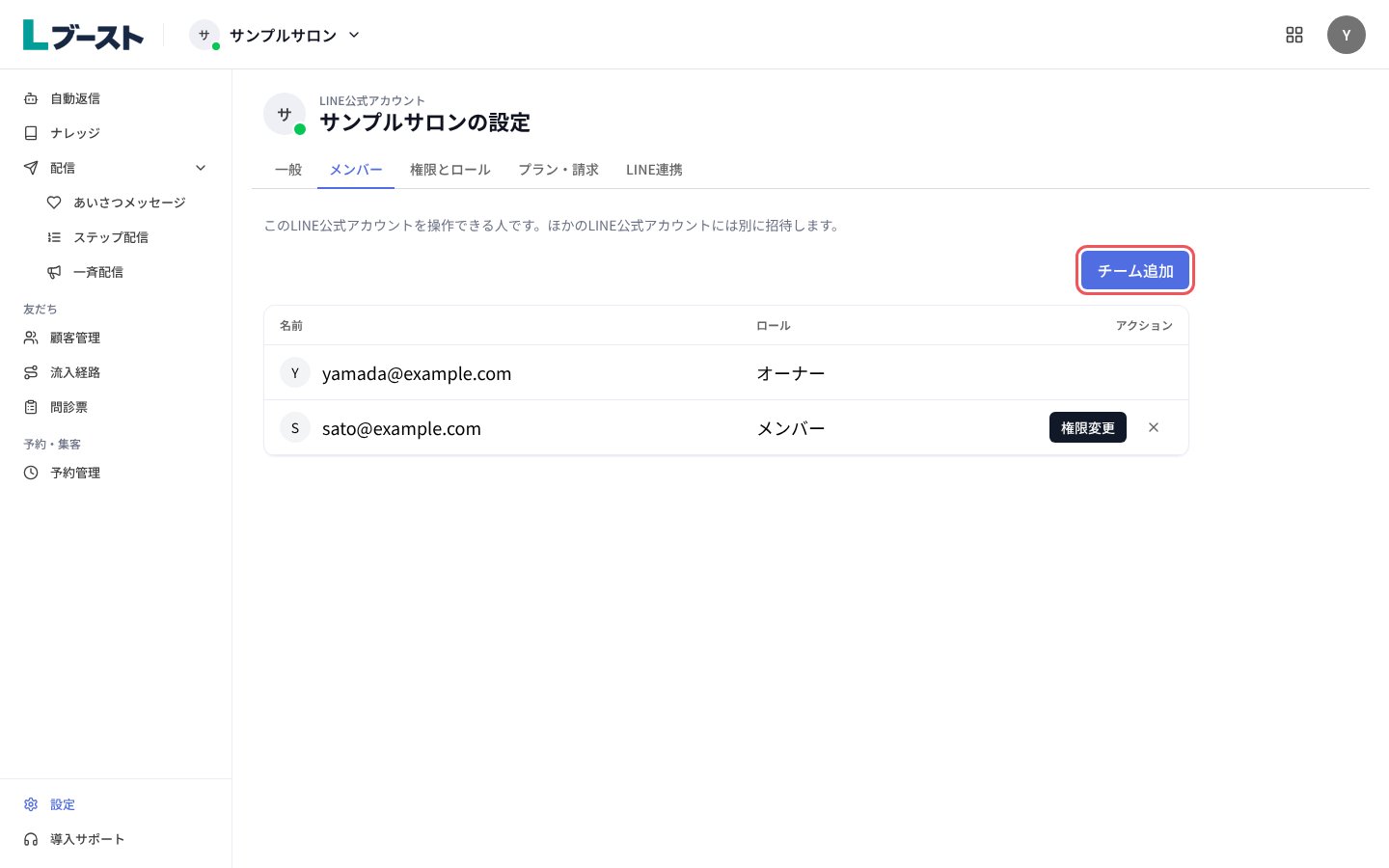Click the 流入経路 route icon
The width and height of the screenshot is (1389, 868).
[31, 372]
